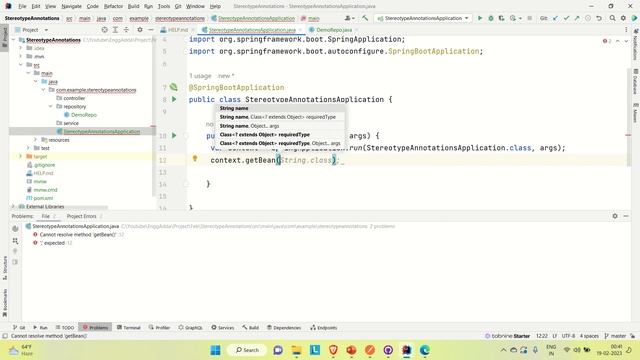Click editor vertical scrollbar
Screen dimensions: 640x360
tap(628, 116)
